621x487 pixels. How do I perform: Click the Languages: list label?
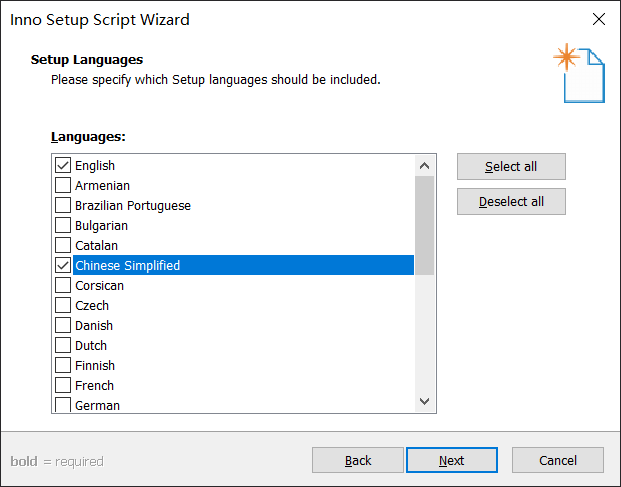click(x=88, y=137)
